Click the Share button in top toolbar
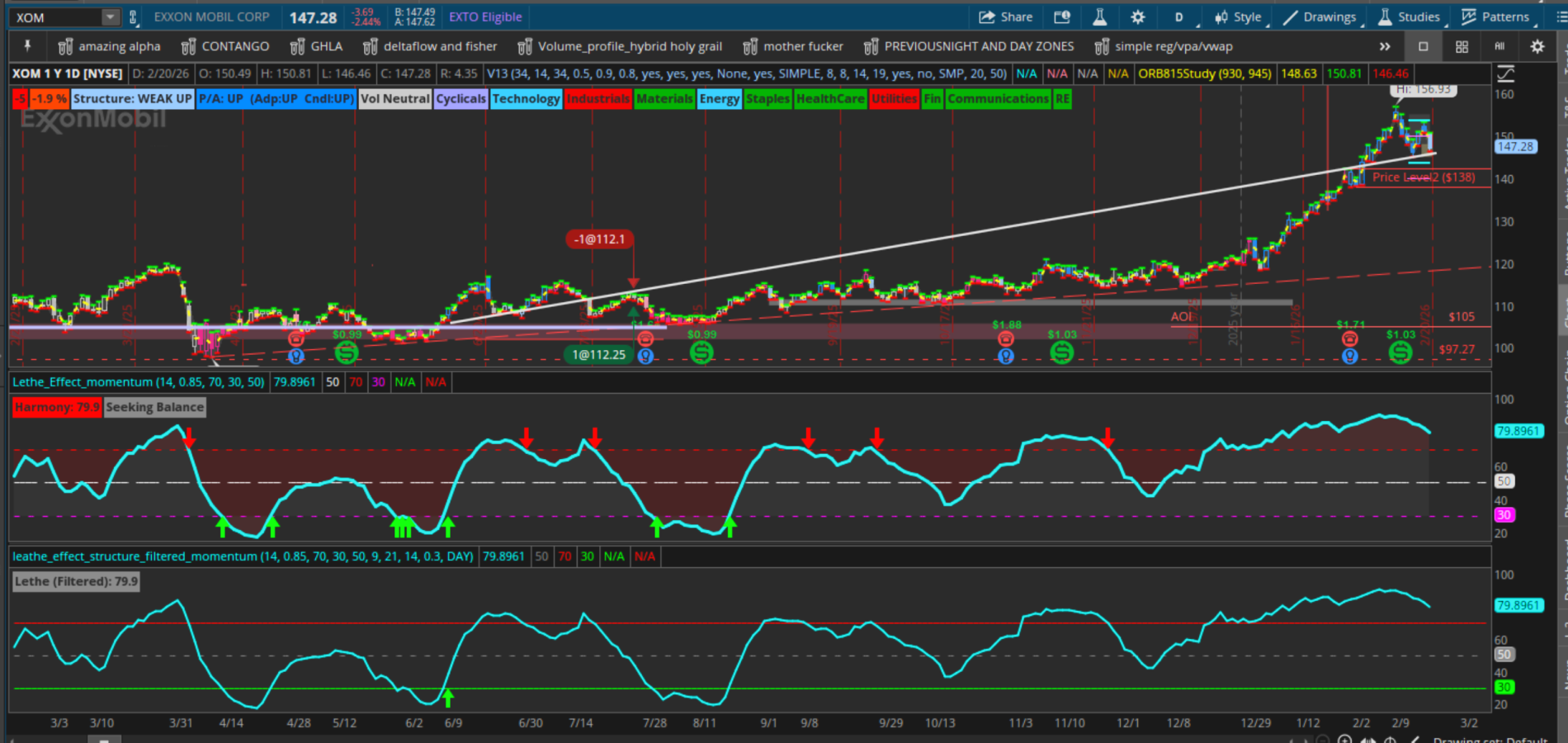 click(1005, 17)
